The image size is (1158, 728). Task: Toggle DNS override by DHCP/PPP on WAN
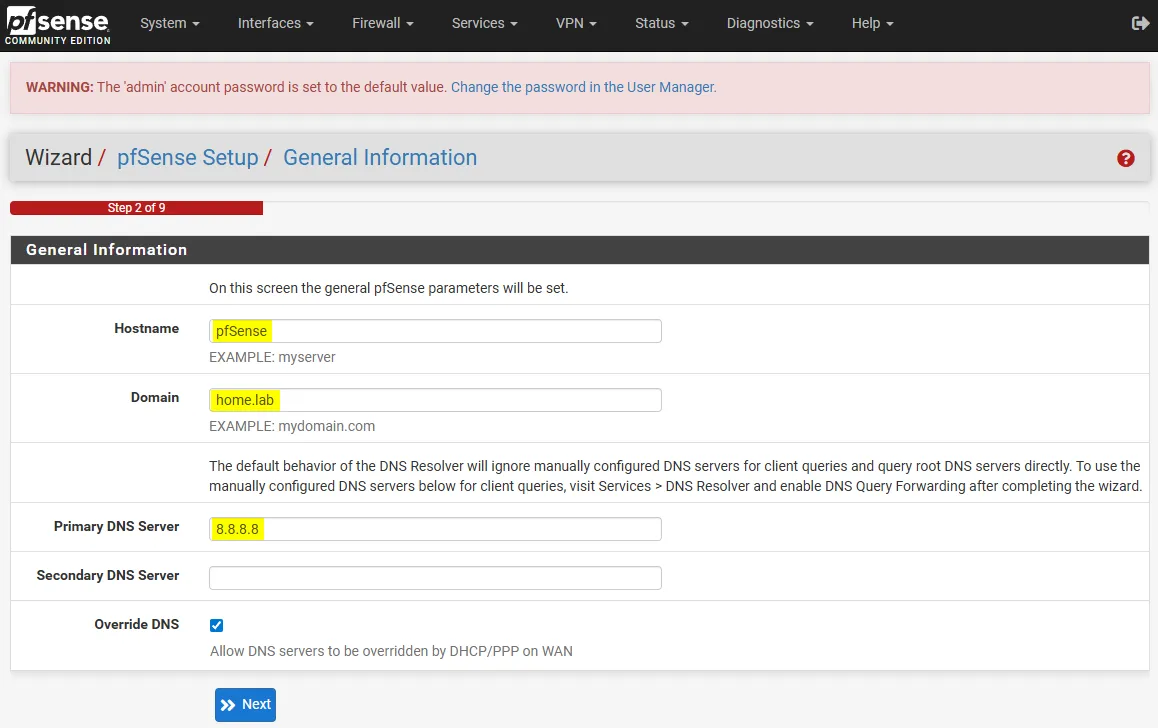(216, 625)
